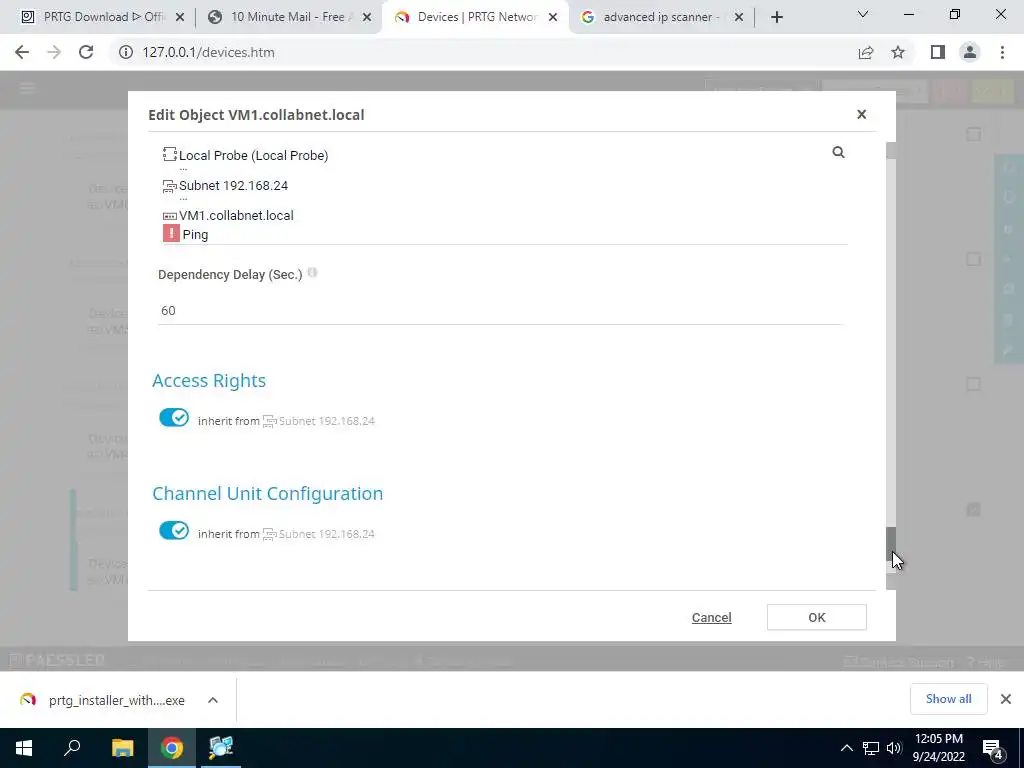Image resolution: width=1024 pixels, height=768 pixels.
Task: Toggle Channel Unit Configuration inherit switch
Action: coord(174,530)
